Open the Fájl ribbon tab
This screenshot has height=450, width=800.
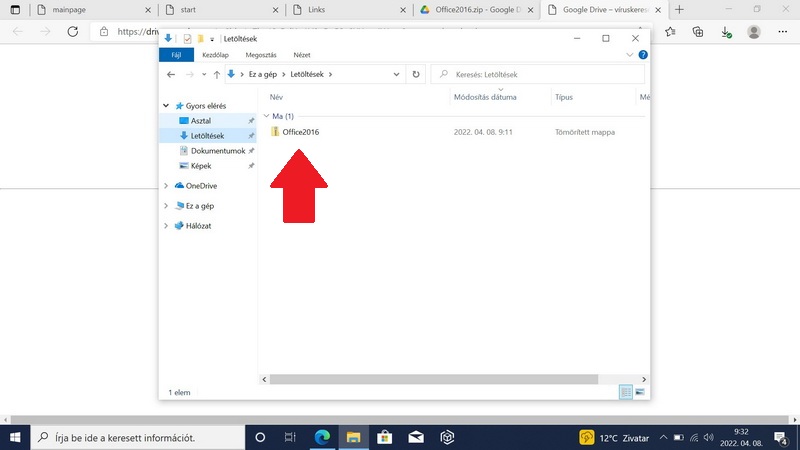click(x=177, y=55)
